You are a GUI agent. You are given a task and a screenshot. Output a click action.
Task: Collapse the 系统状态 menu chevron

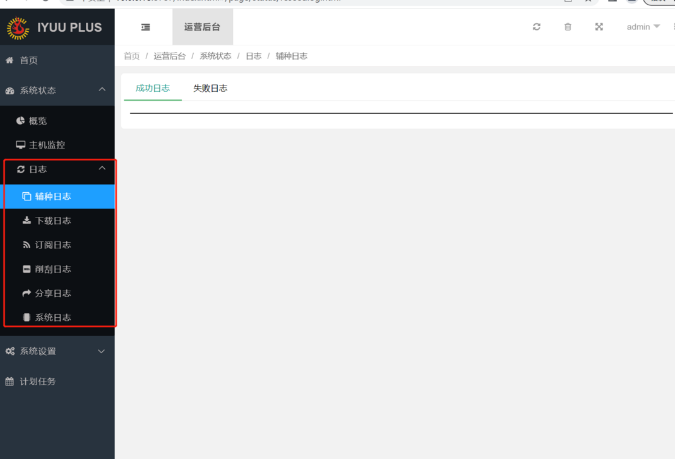click(x=102, y=89)
